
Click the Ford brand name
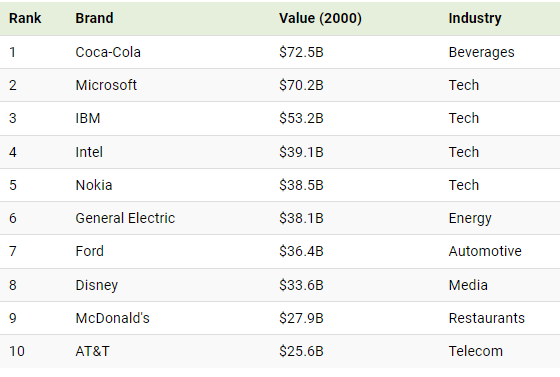click(90, 251)
